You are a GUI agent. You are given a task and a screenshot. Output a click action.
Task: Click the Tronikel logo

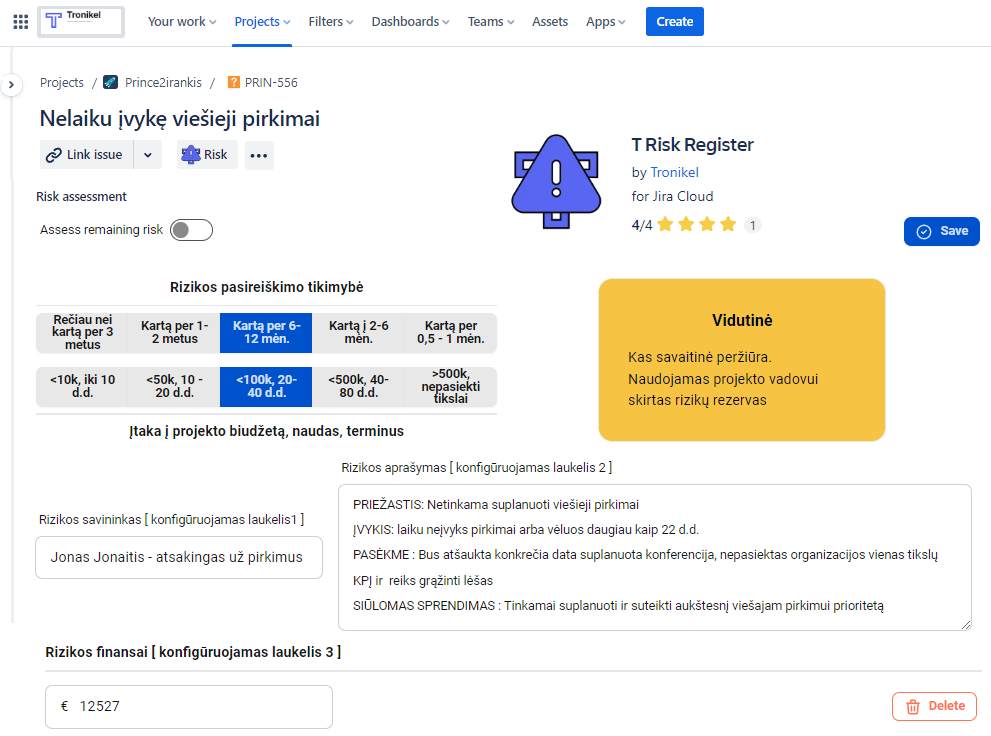(81, 22)
